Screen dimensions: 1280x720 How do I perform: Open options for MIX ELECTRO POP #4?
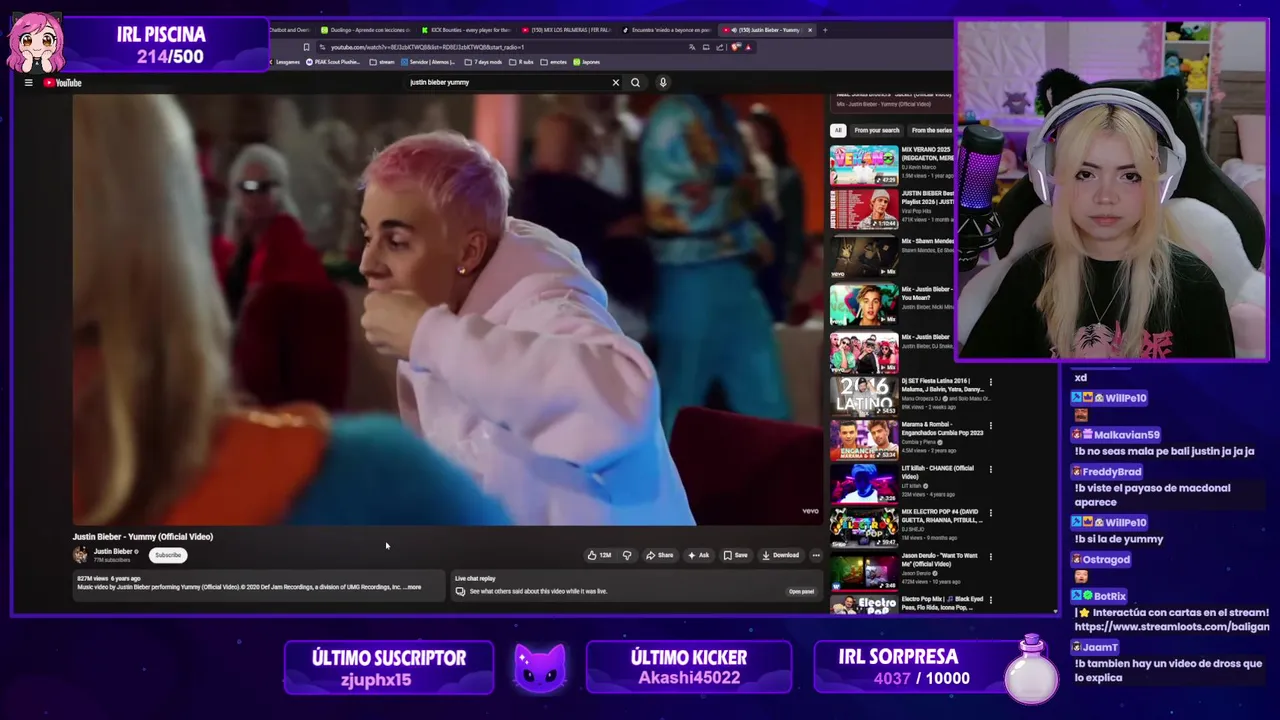[991, 513]
